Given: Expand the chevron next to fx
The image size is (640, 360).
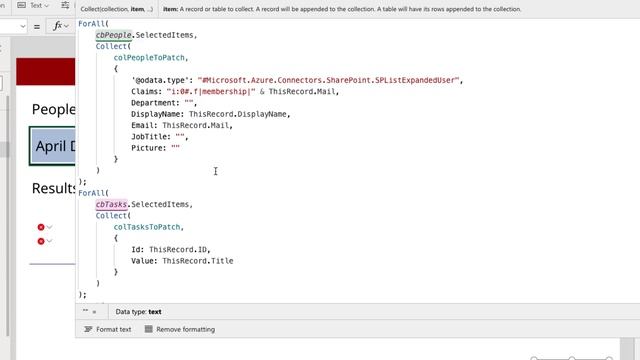Looking at the screenshot, I should (x=66, y=27).
